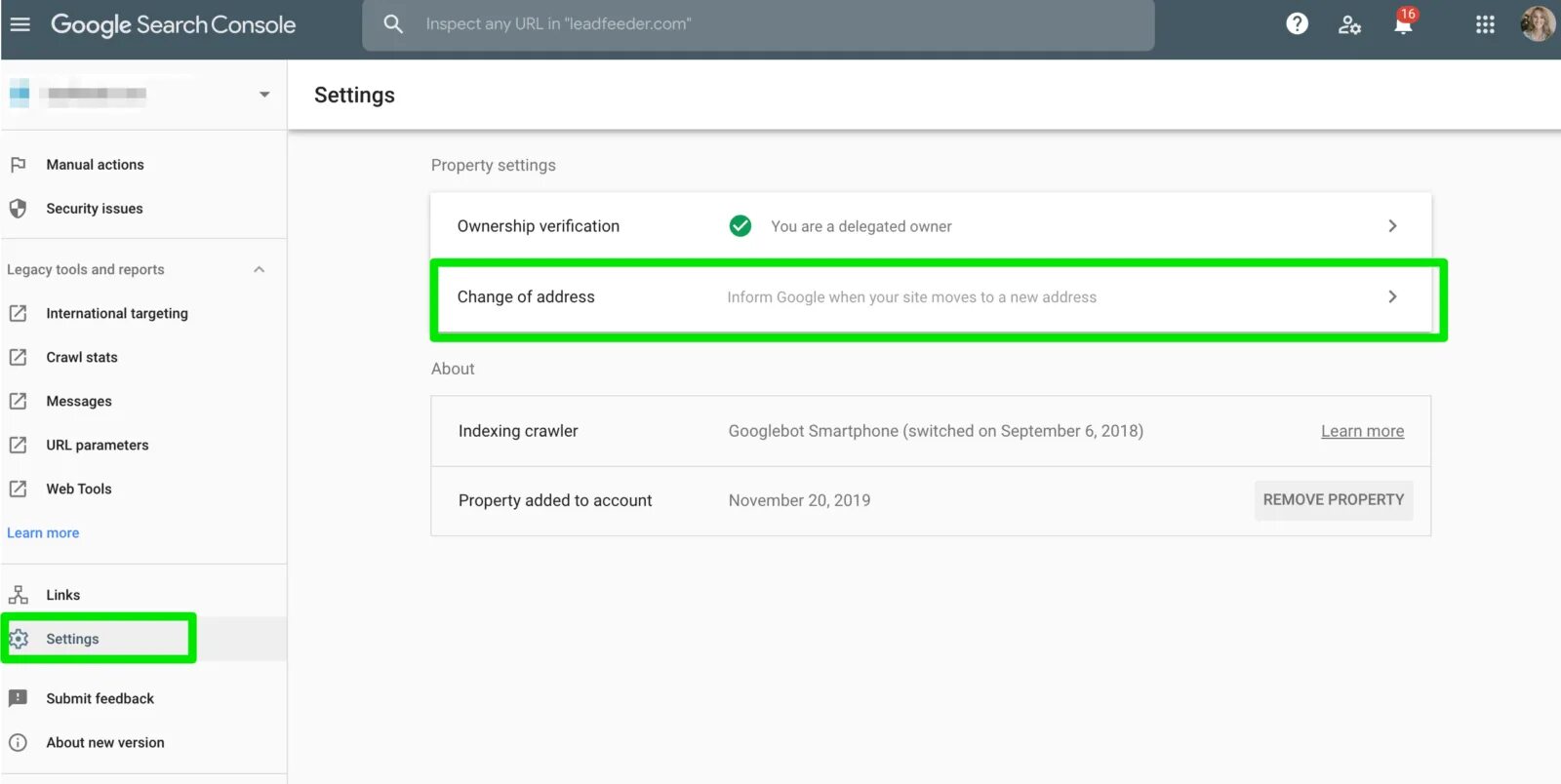Follow the Learn more link for Indexing crawler
The width and height of the screenshot is (1561, 784).
click(1362, 431)
